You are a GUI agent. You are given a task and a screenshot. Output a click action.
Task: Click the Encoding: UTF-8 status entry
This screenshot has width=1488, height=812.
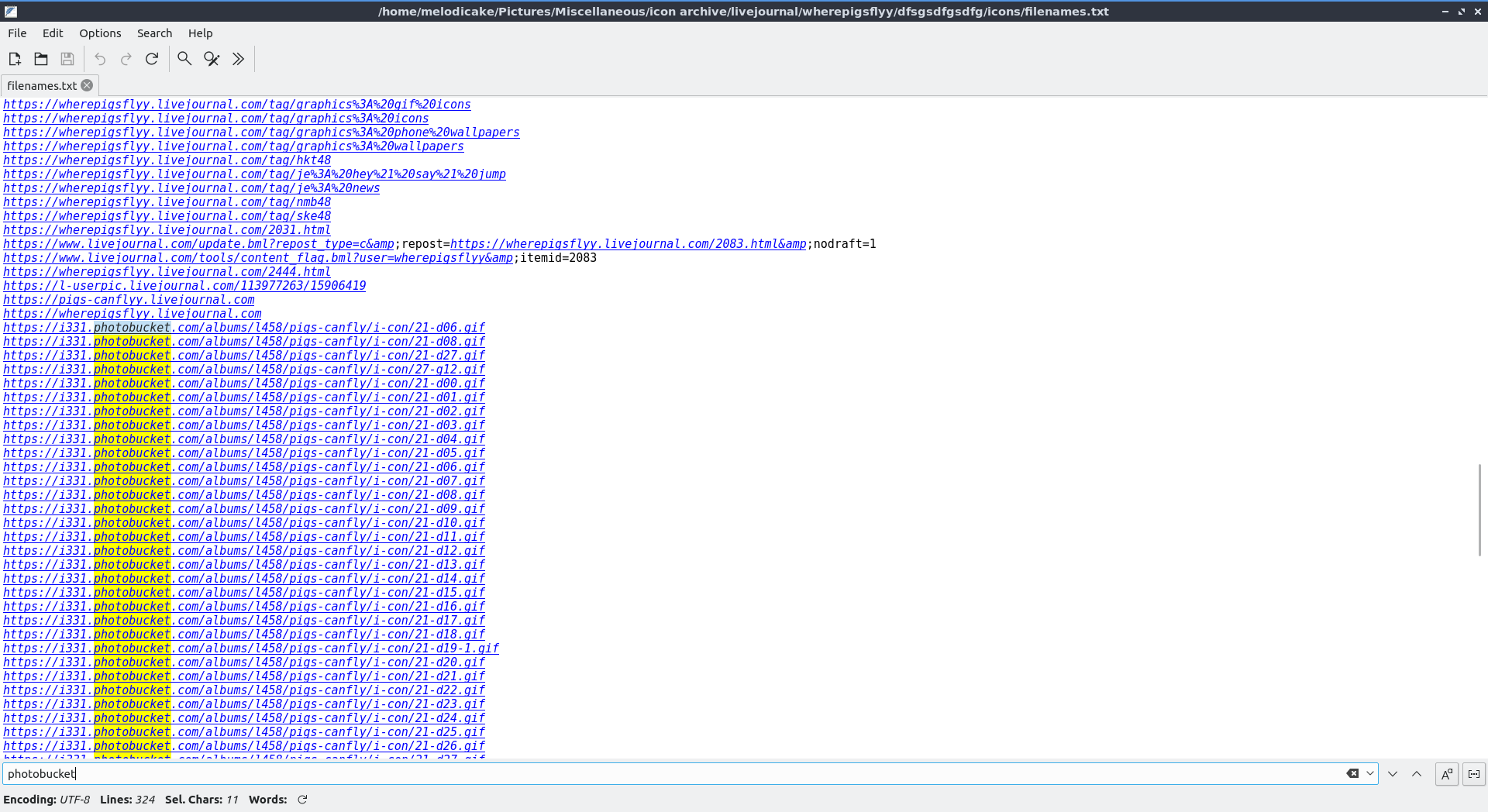click(46, 800)
